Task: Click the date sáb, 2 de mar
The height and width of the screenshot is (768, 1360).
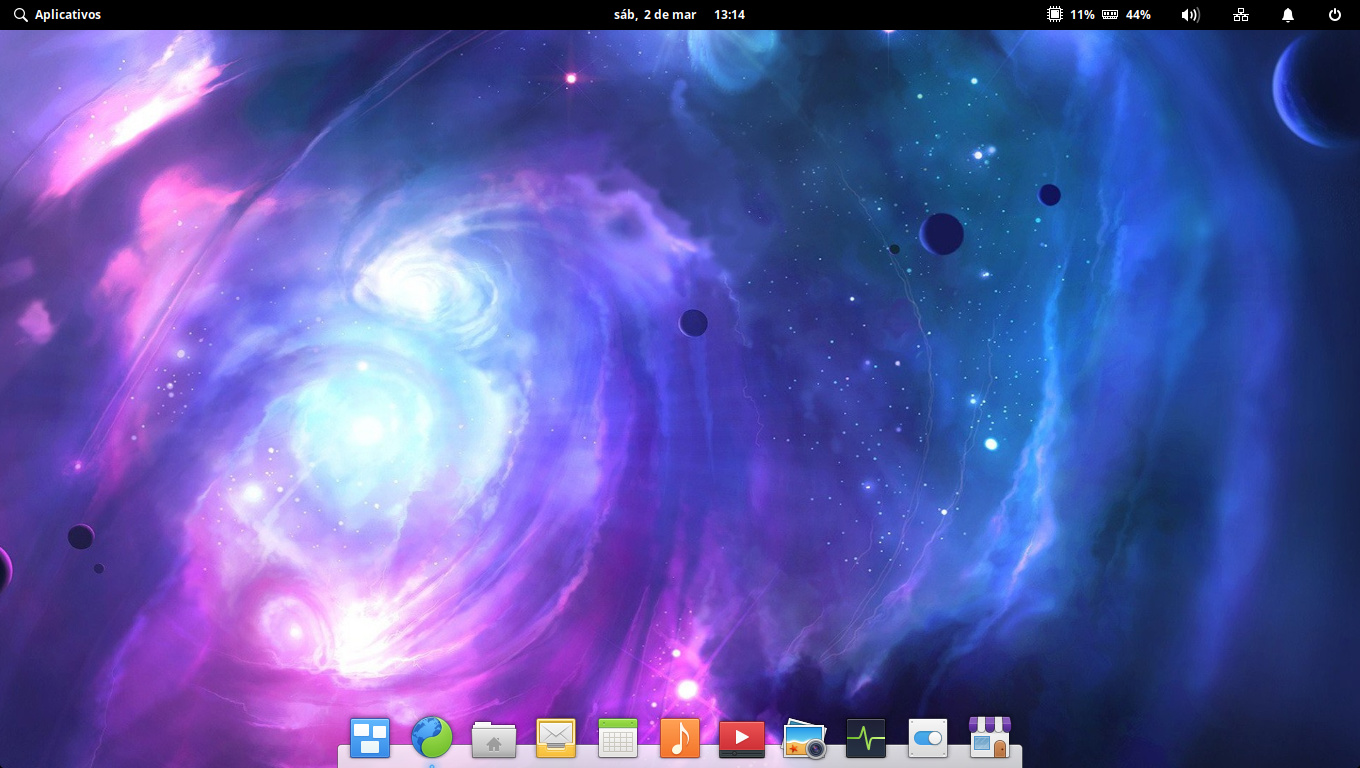Action: 655,15
